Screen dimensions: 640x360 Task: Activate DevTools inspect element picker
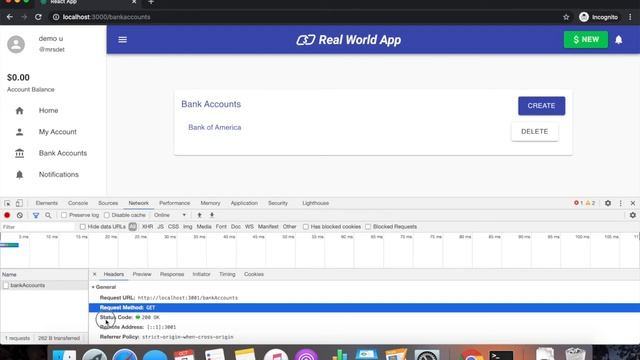(7, 203)
